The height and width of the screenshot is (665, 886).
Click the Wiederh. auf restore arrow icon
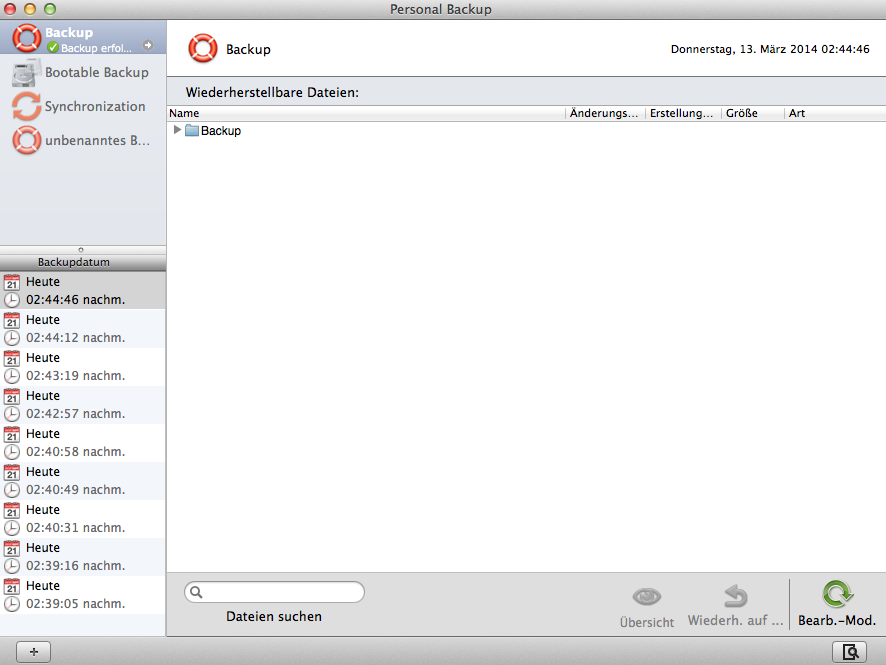(736, 596)
